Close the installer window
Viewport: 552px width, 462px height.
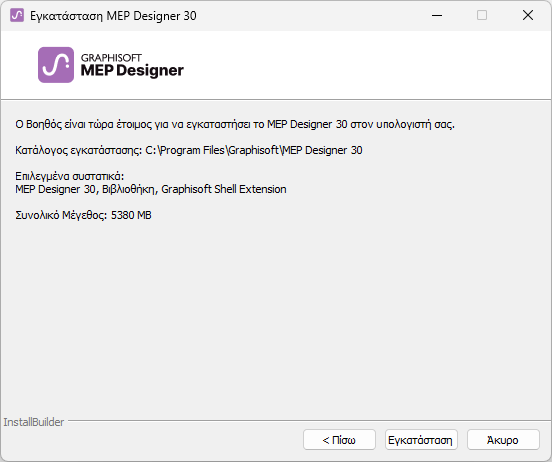(x=528, y=15)
